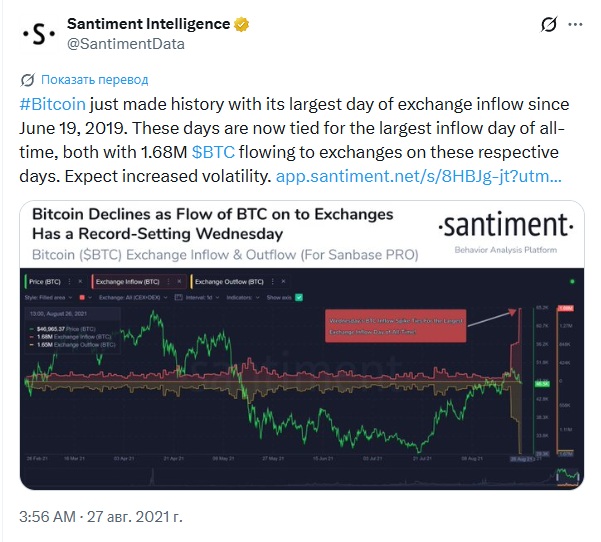Open Santiment Intelligence profile avatar
Image resolution: width=601 pixels, height=542 pixels.
click(x=39, y=34)
